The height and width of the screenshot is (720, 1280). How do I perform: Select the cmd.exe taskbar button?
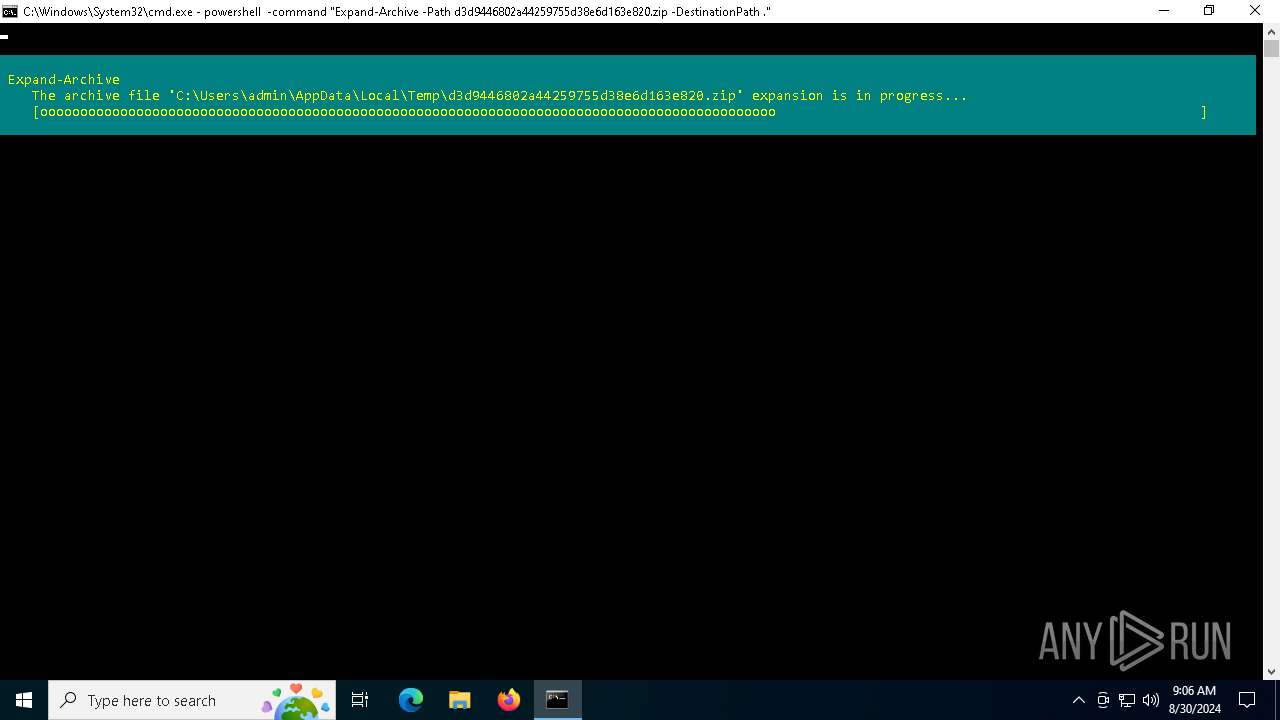(x=558, y=700)
